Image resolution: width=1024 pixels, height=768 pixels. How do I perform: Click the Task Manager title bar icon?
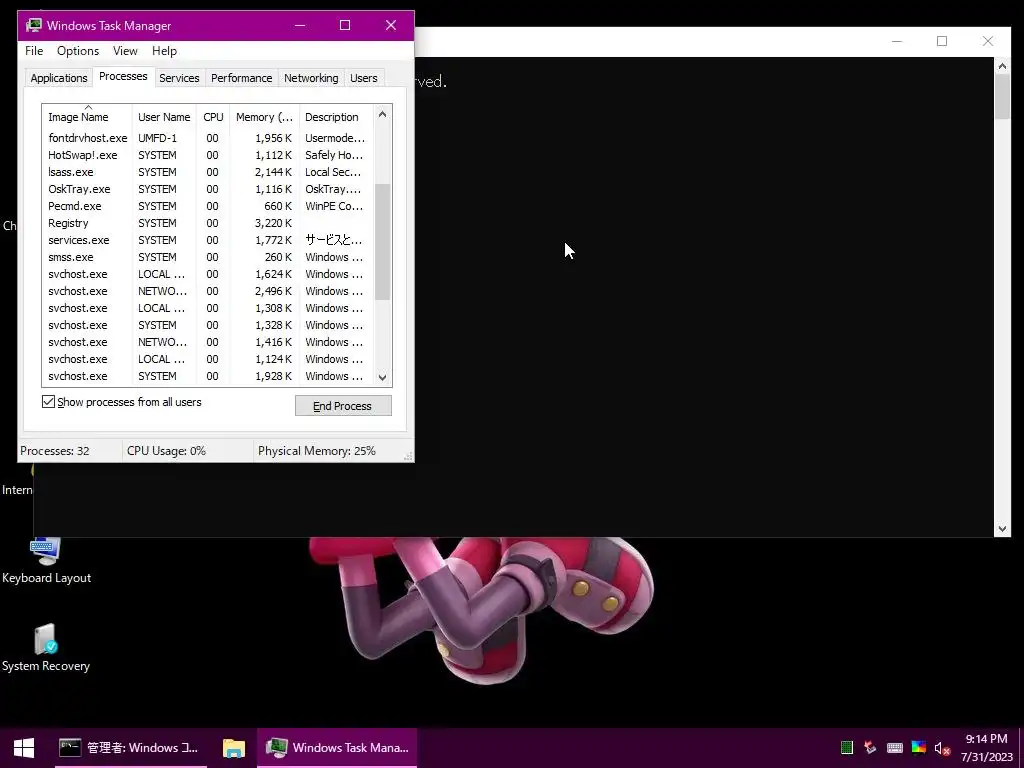pyautogui.click(x=33, y=25)
